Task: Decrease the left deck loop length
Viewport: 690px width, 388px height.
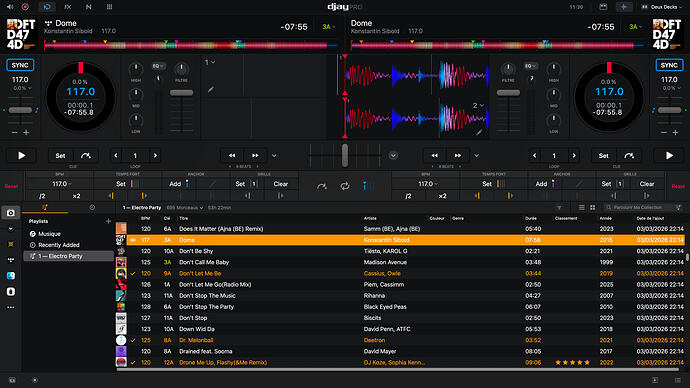Action: pos(116,156)
